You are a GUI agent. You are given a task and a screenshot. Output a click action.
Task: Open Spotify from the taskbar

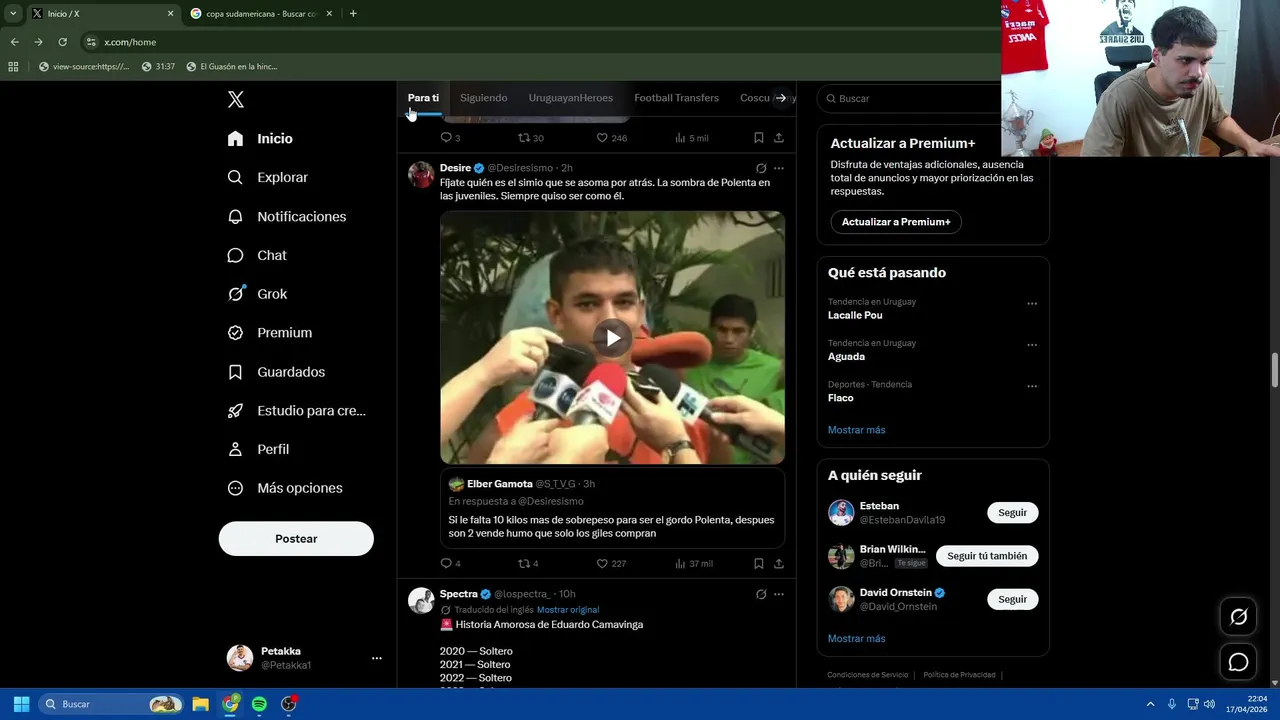click(259, 704)
